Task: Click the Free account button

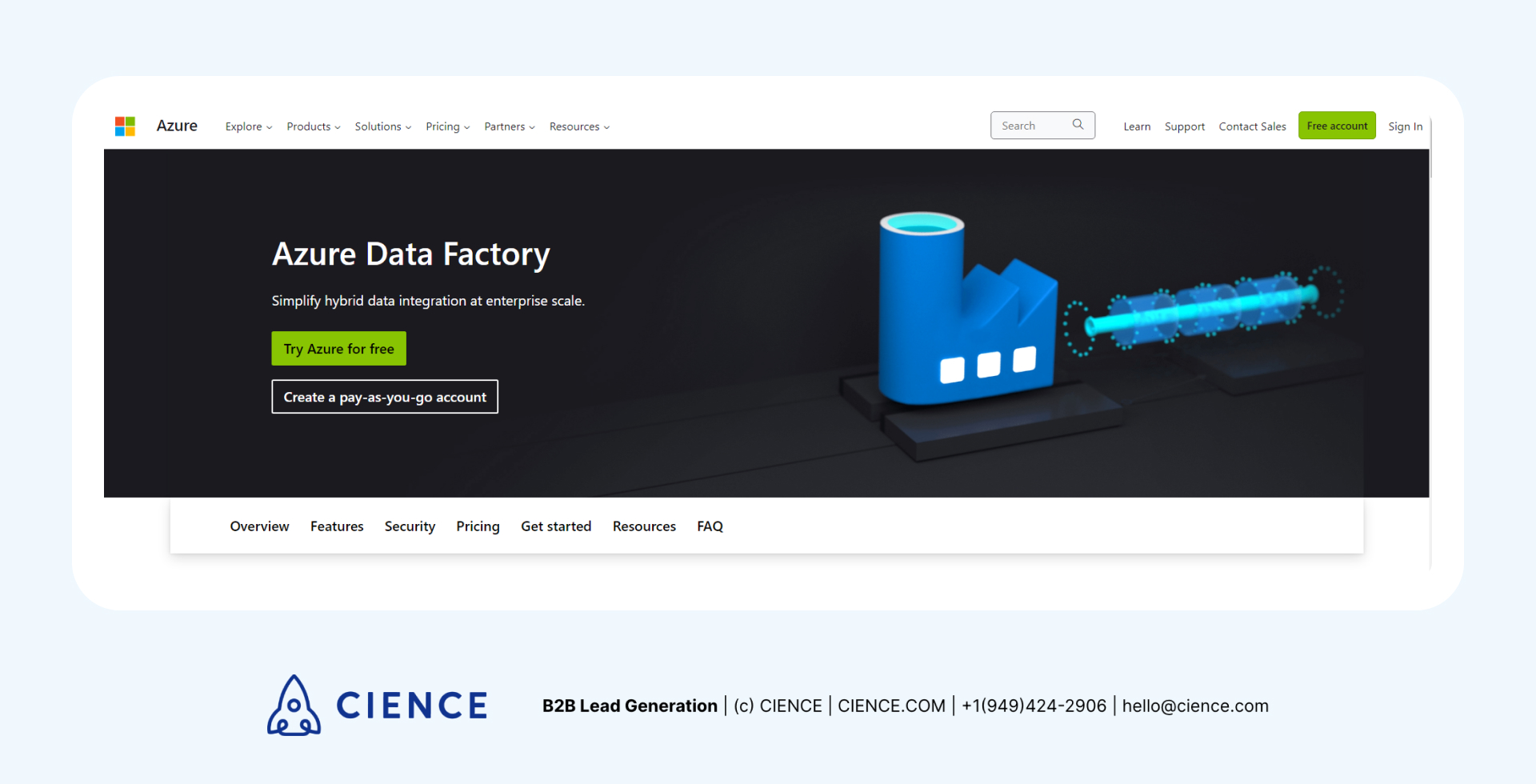Action: [x=1337, y=126]
